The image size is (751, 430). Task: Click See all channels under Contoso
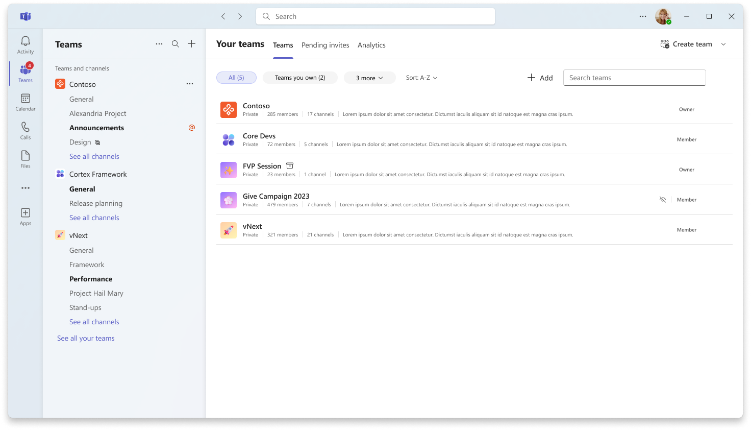[x=94, y=157]
